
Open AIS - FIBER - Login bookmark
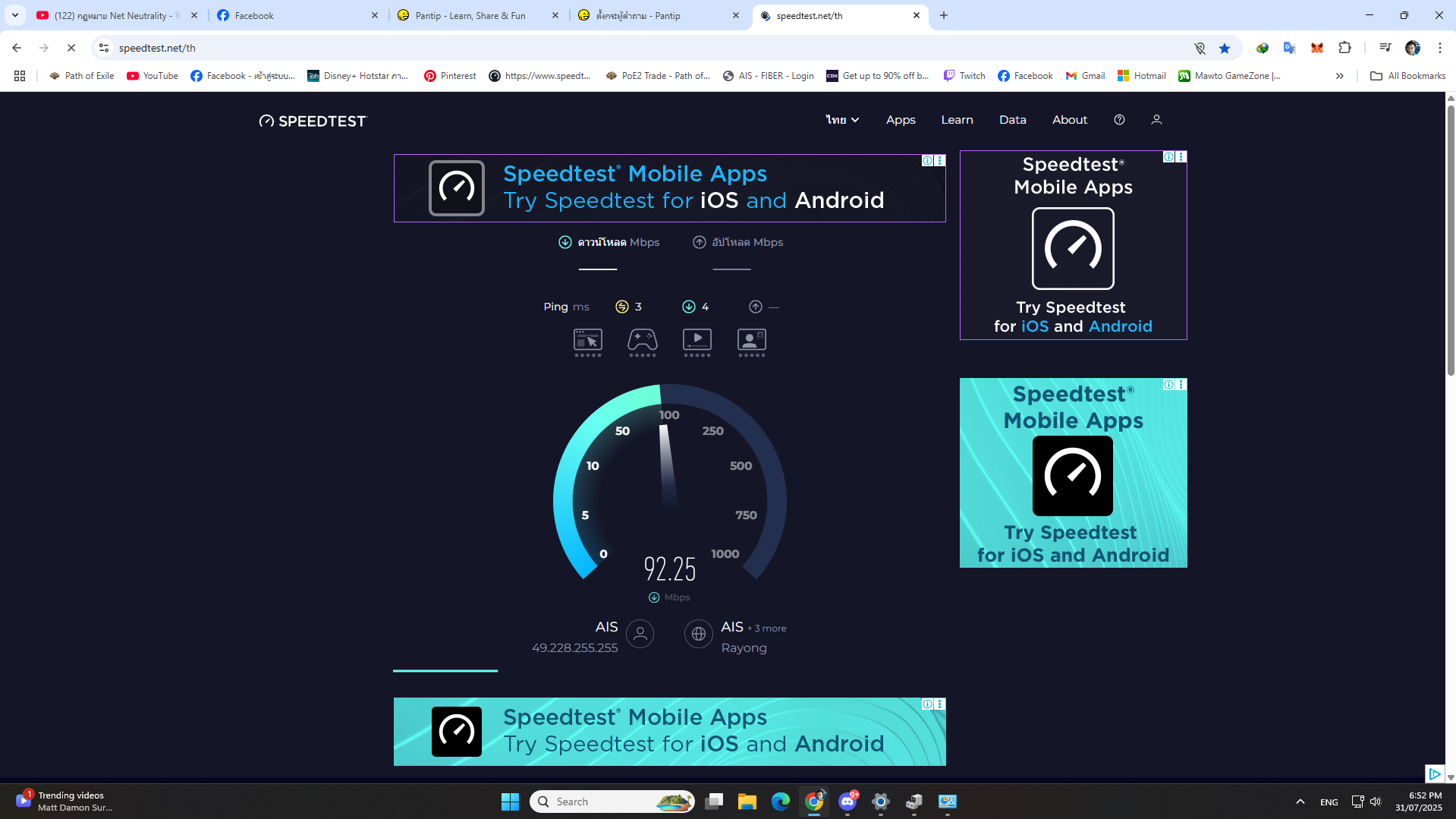pos(768,76)
